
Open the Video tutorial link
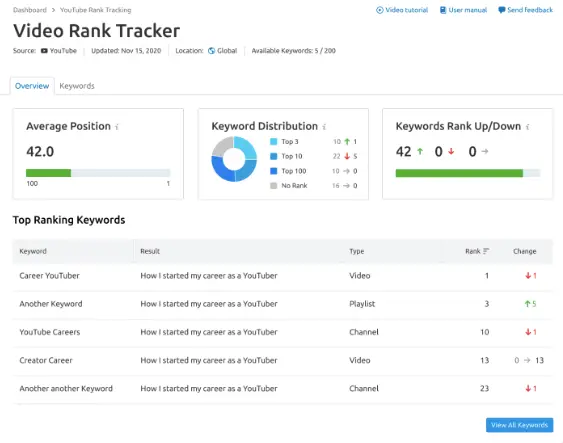coord(402,10)
